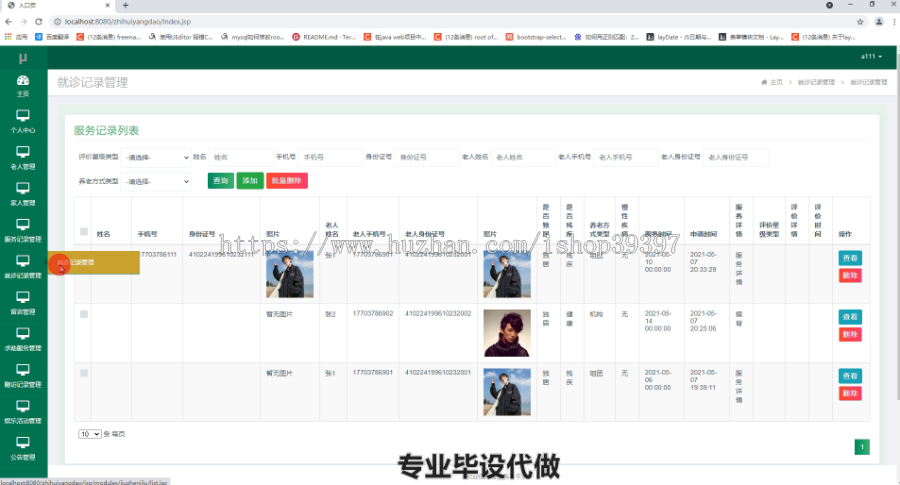This screenshot has width=900, height=485.
Task: Open the a111 user menu
Action: click(871, 56)
